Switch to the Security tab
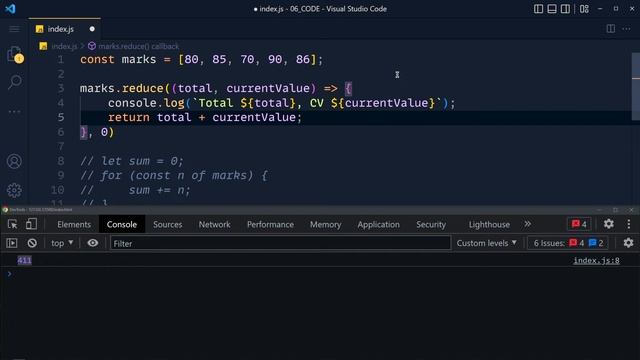Image resolution: width=640 pixels, height=360 pixels. coord(431,224)
